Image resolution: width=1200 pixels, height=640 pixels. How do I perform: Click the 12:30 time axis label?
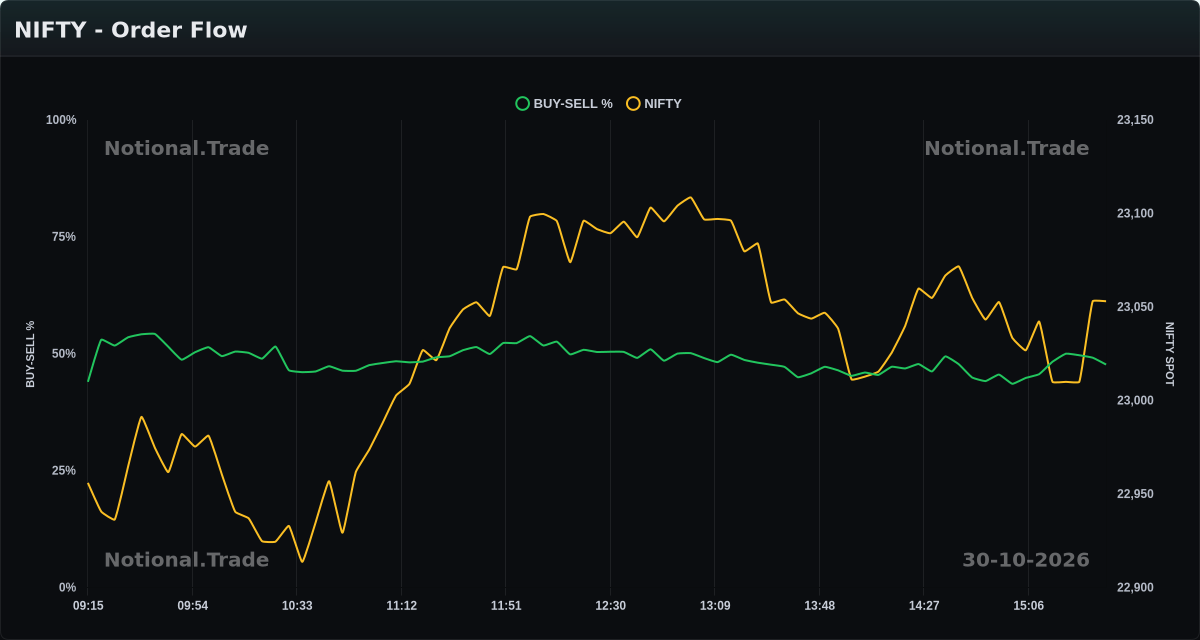610,606
